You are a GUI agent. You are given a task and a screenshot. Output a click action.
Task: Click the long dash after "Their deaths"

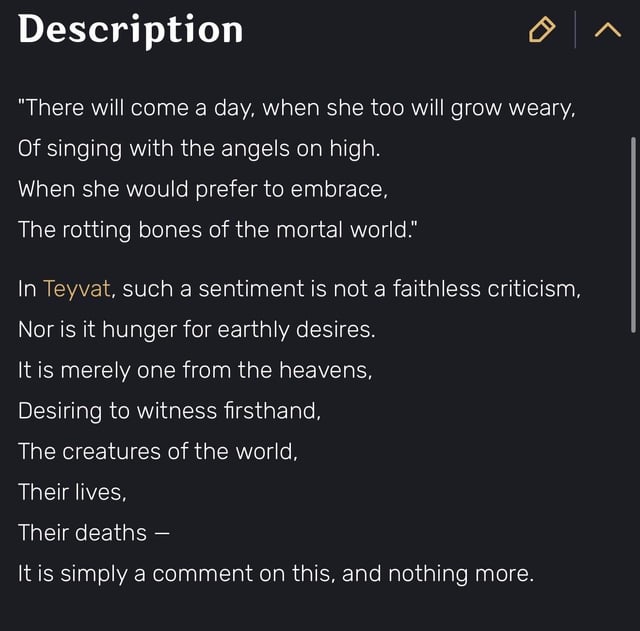(162, 534)
